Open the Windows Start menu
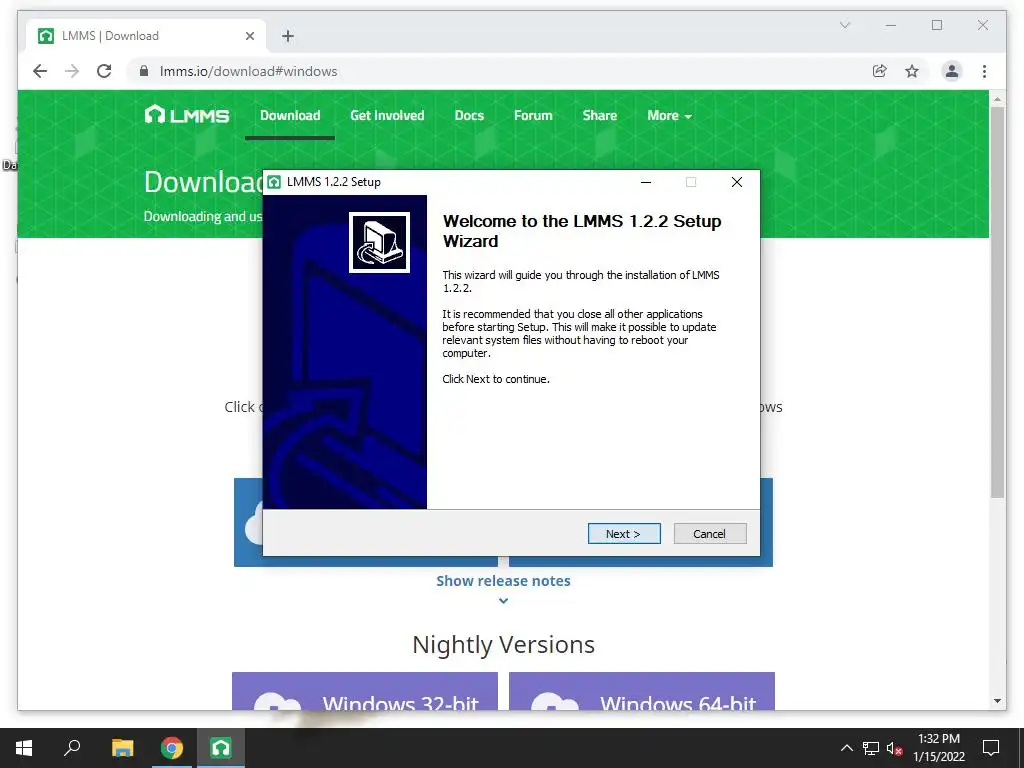Viewport: 1024px width, 768px height. [x=24, y=748]
